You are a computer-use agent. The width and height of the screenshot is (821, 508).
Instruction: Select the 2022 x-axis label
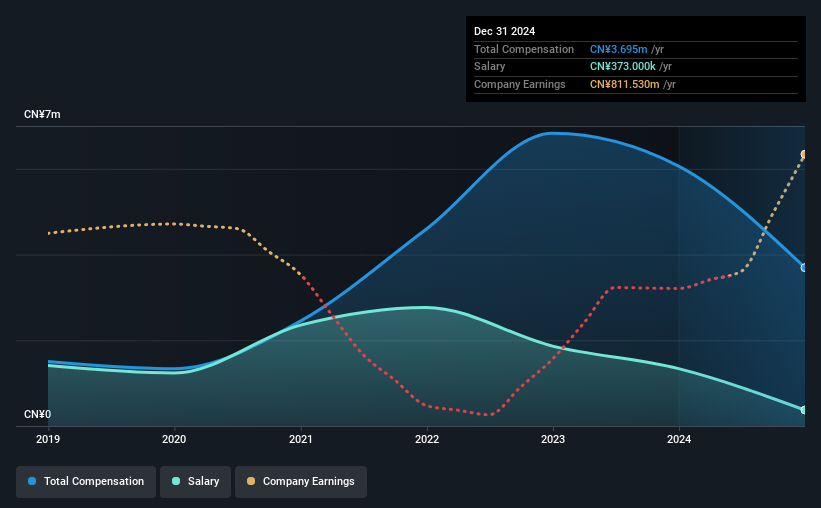click(x=427, y=439)
